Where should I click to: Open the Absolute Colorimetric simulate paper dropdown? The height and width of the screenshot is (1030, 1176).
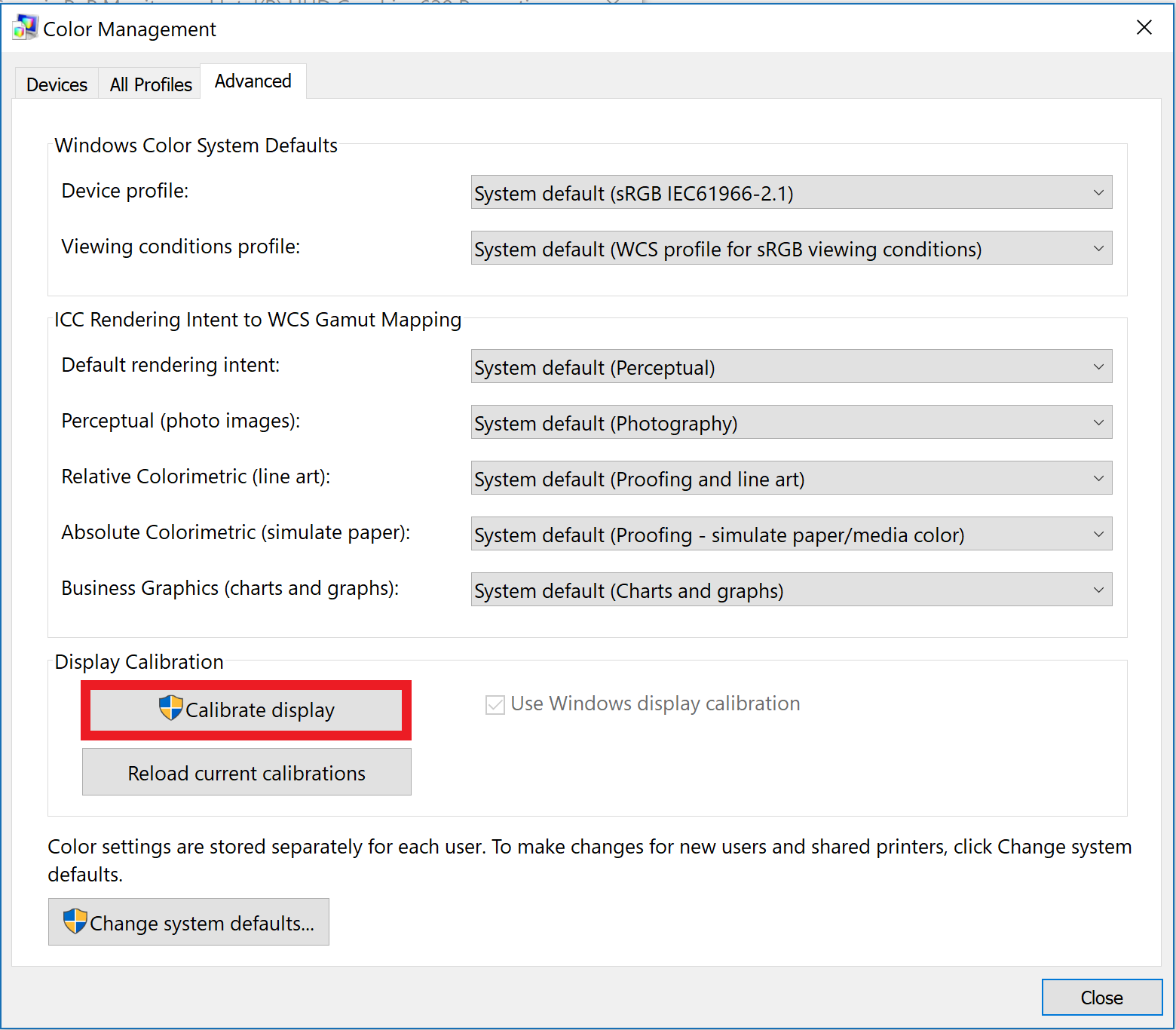tap(1098, 534)
